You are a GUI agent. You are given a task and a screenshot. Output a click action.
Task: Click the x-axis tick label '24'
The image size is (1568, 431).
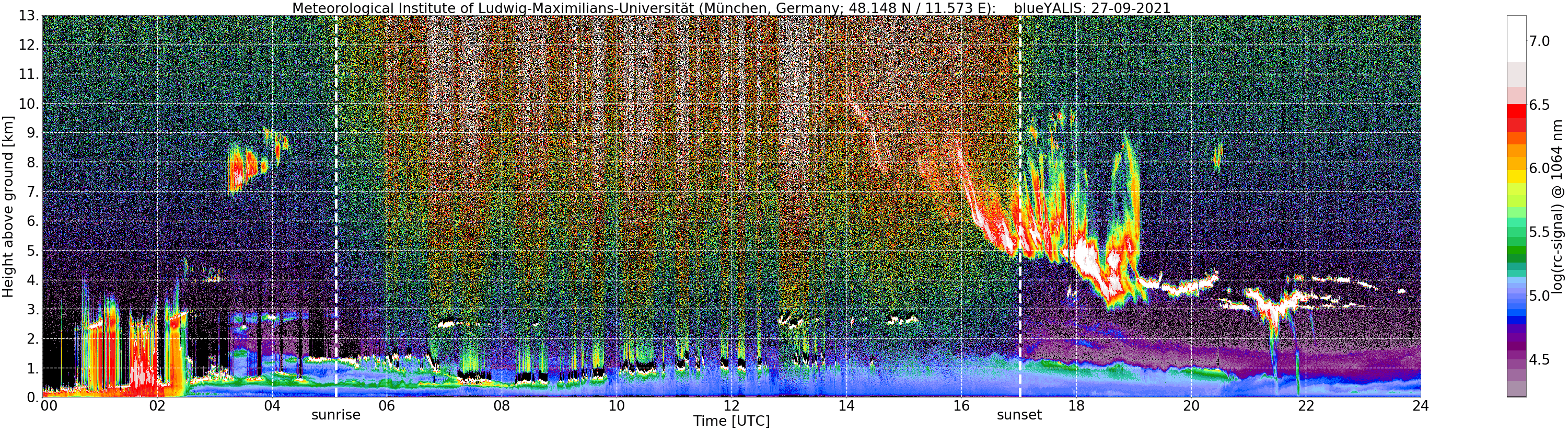click(1421, 406)
